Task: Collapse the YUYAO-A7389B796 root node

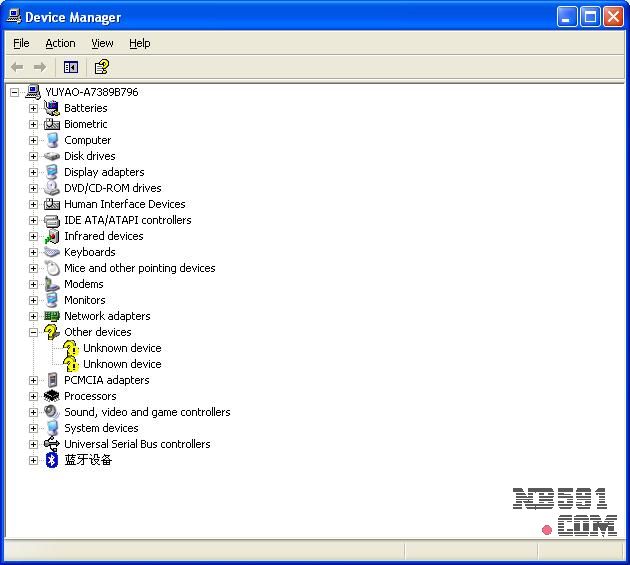Action: click(14, 92)
